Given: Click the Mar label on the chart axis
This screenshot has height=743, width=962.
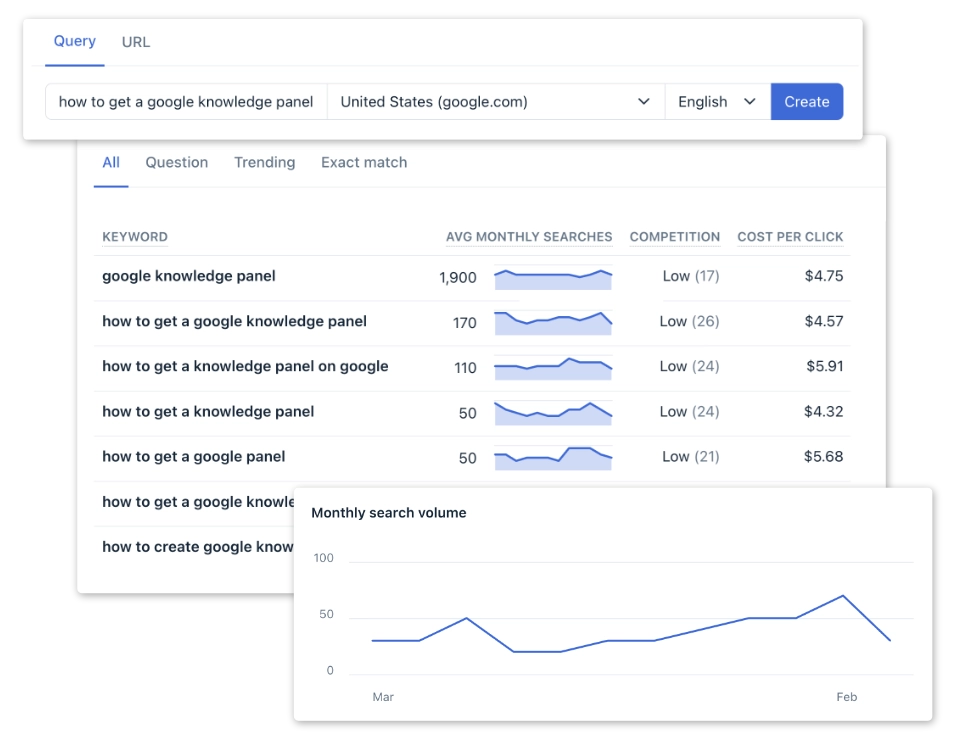Looking at the screenshot, I should click(x=383, y=697).
